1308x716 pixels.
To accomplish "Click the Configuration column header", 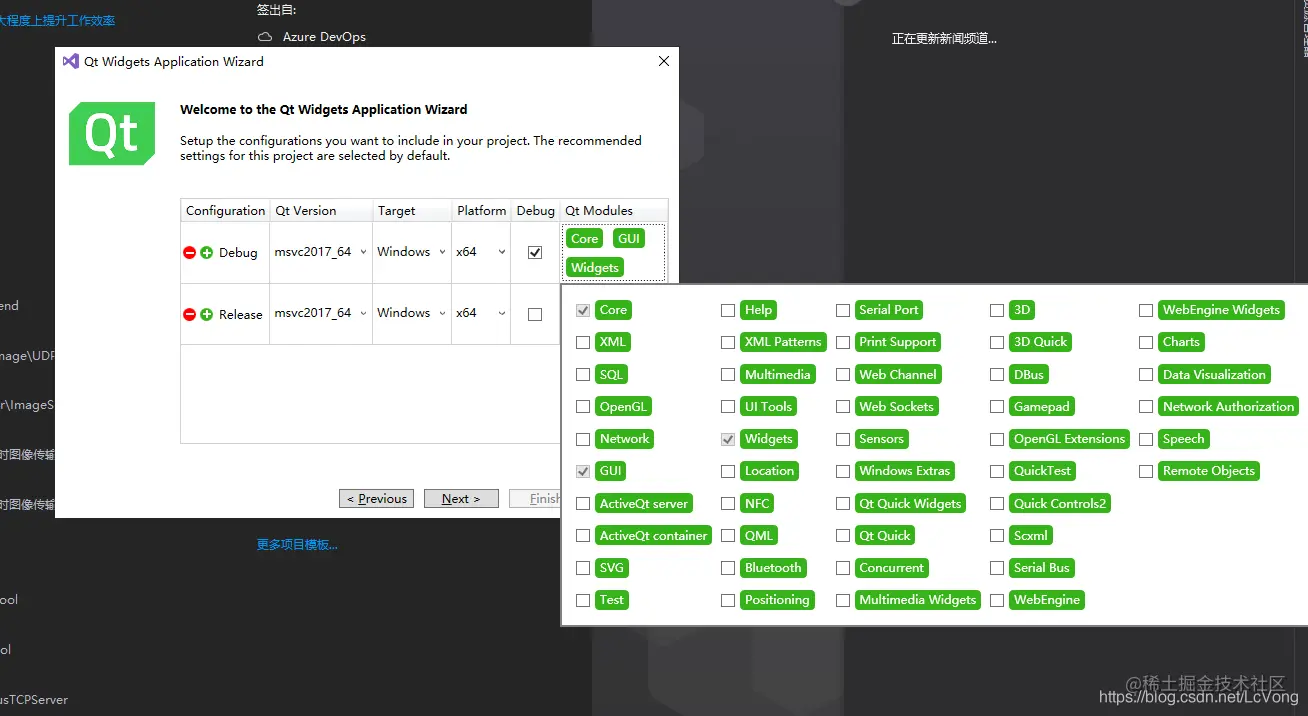I will [226, 211].
